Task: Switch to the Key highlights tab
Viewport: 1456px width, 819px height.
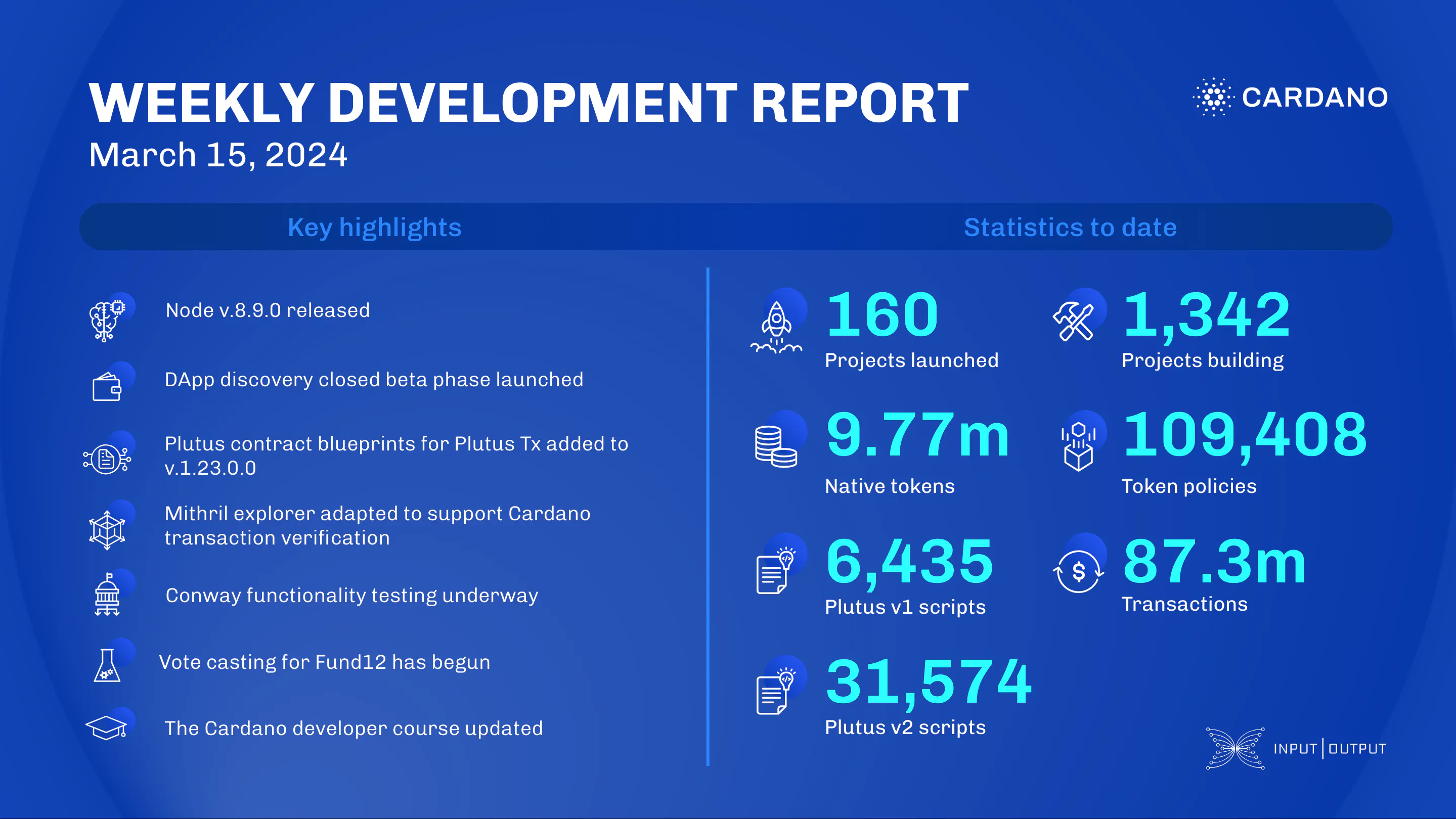Action: point(375,227)
